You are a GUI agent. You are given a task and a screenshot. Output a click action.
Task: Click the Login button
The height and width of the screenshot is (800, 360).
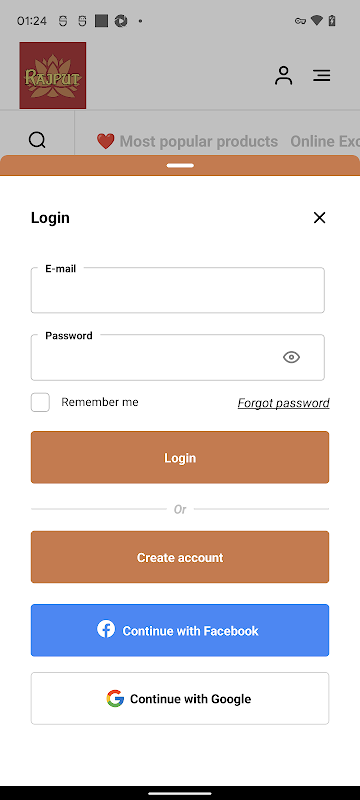(180, 457)
